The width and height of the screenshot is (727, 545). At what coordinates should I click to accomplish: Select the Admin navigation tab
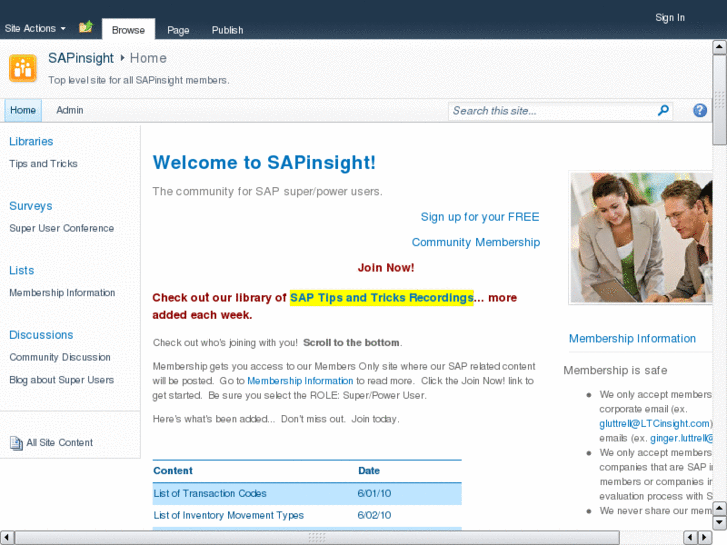pyautogui.click(x=70, y=110)
